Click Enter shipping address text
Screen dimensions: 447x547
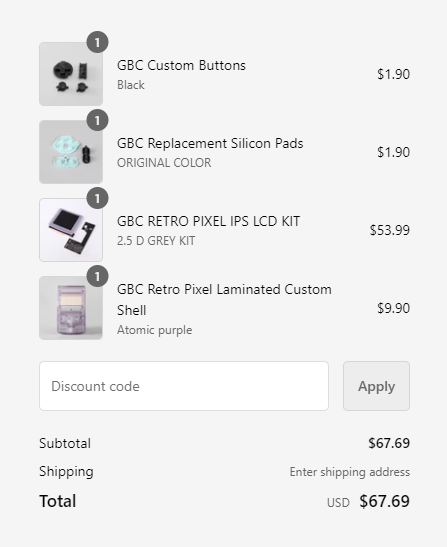350,472
